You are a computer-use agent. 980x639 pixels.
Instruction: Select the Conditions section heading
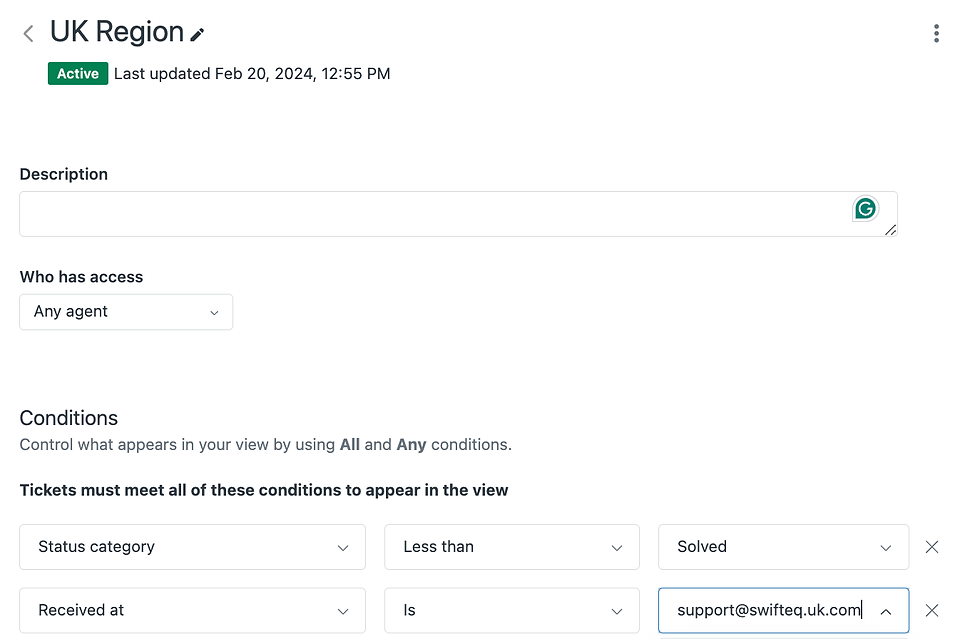[68, 418]
